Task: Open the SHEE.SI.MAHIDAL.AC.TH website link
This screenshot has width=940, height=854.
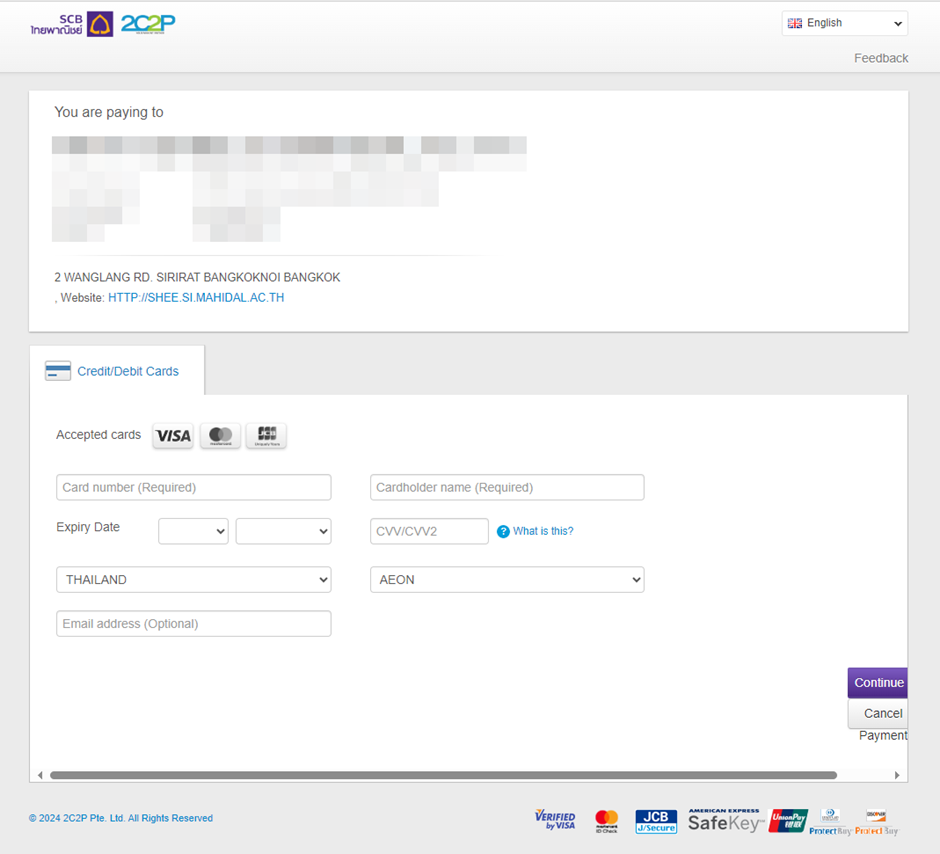Action: tap(196, 298)
